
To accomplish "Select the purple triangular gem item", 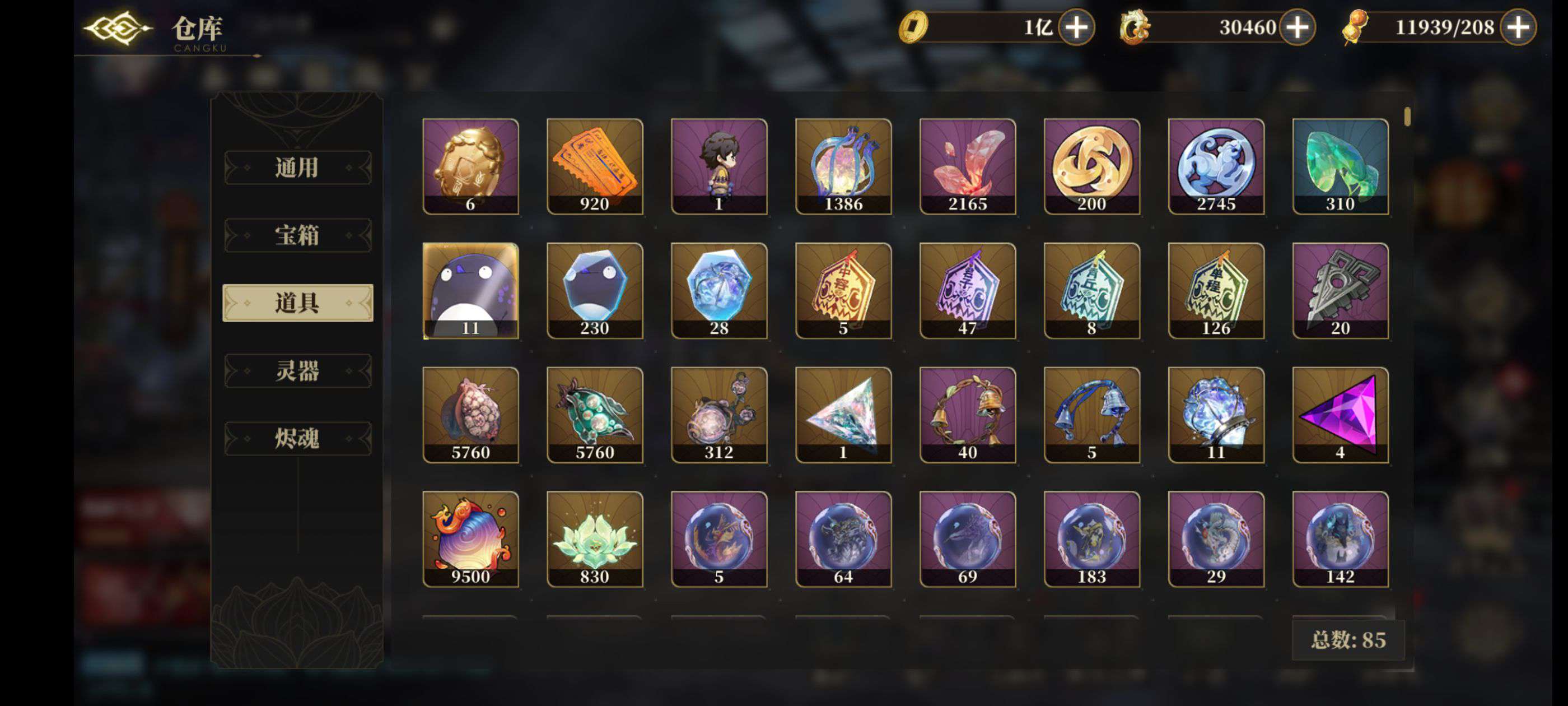I will point(1340,415).
